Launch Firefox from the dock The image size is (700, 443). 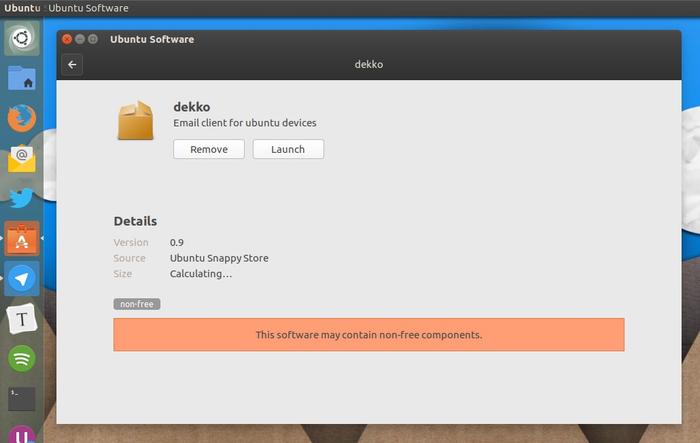[x=22, y=118]
